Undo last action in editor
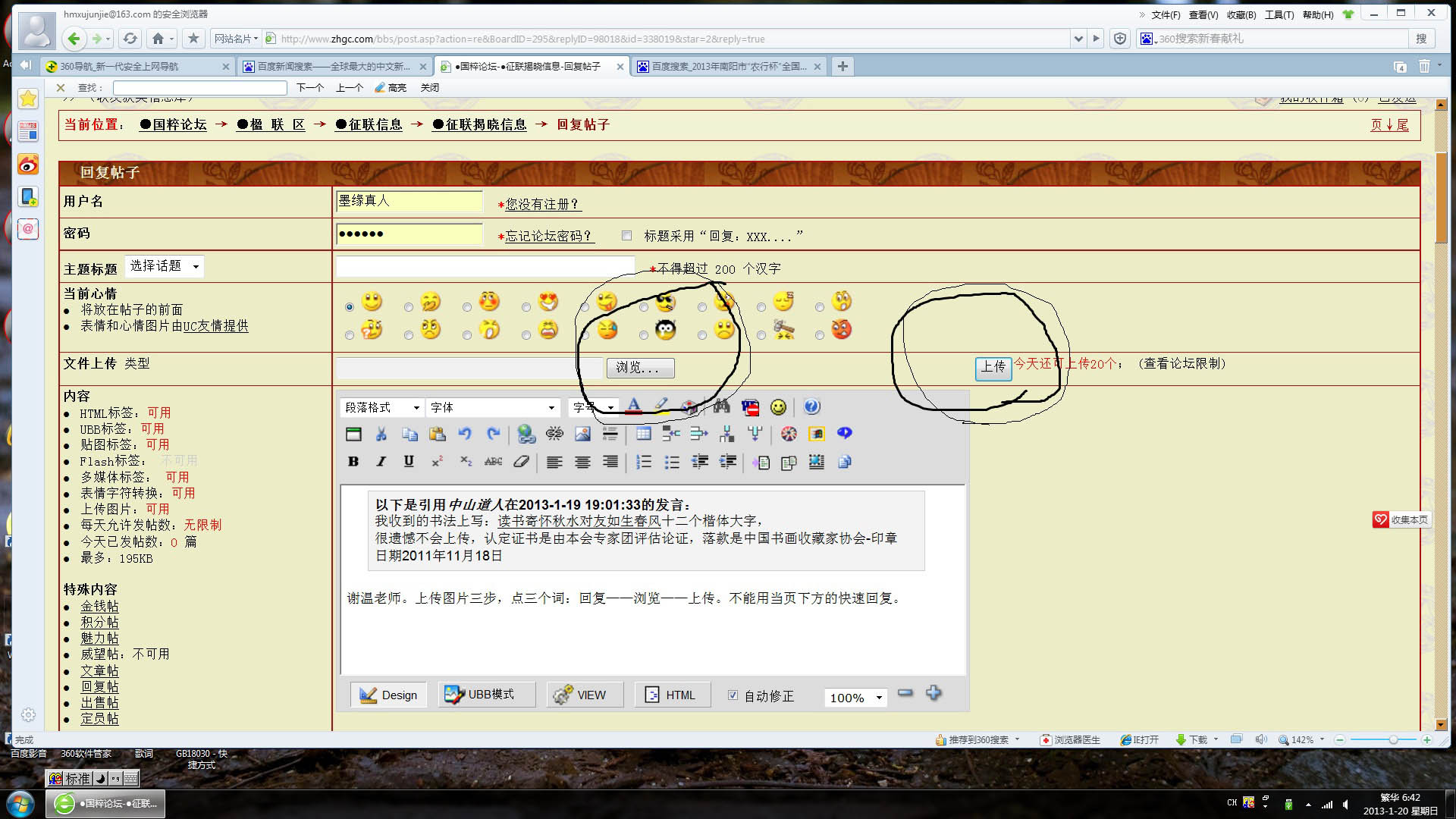Screen dimensions: 1456x819 465,434
